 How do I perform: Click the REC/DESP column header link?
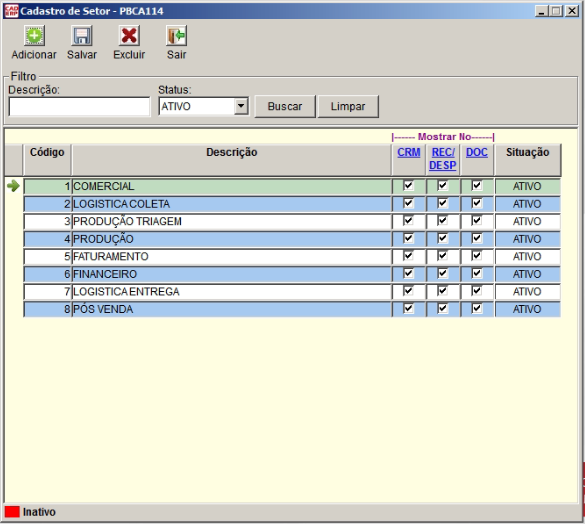coord(443,159)
